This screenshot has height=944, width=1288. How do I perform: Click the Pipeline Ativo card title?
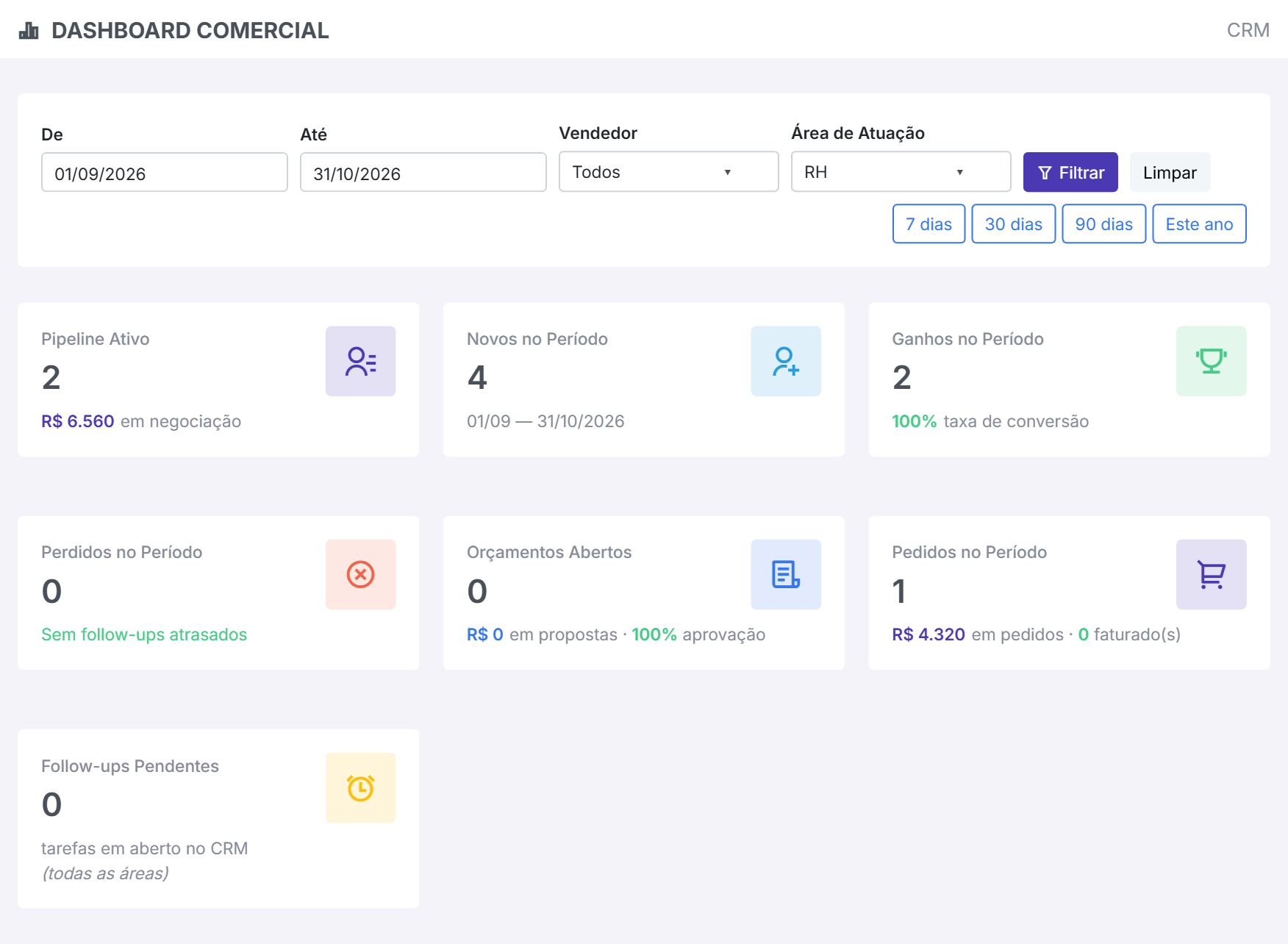point(96,339)
